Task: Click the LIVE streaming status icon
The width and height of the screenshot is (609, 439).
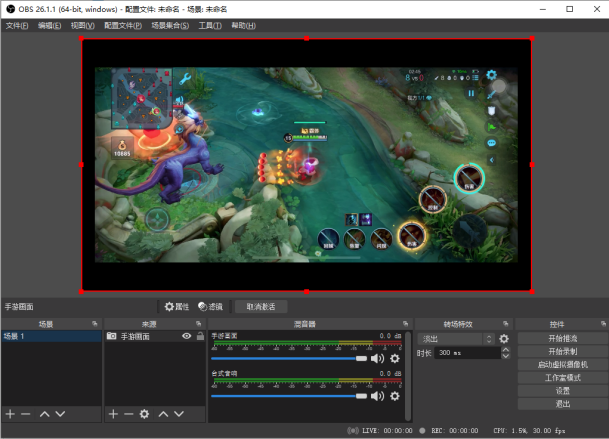Action: tap(353, 430)
